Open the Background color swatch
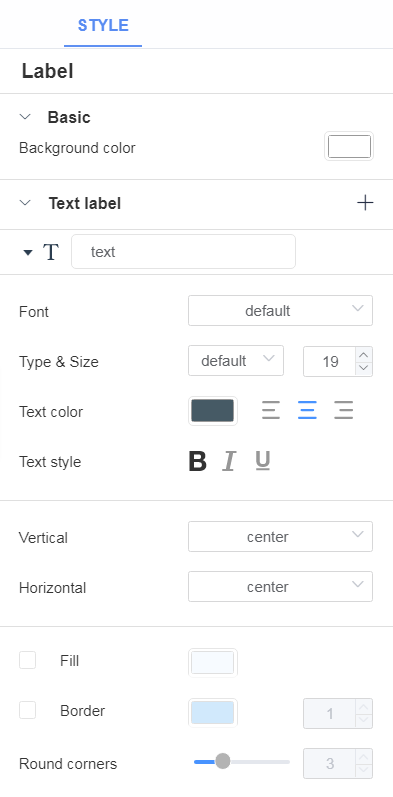 point(349,147)
